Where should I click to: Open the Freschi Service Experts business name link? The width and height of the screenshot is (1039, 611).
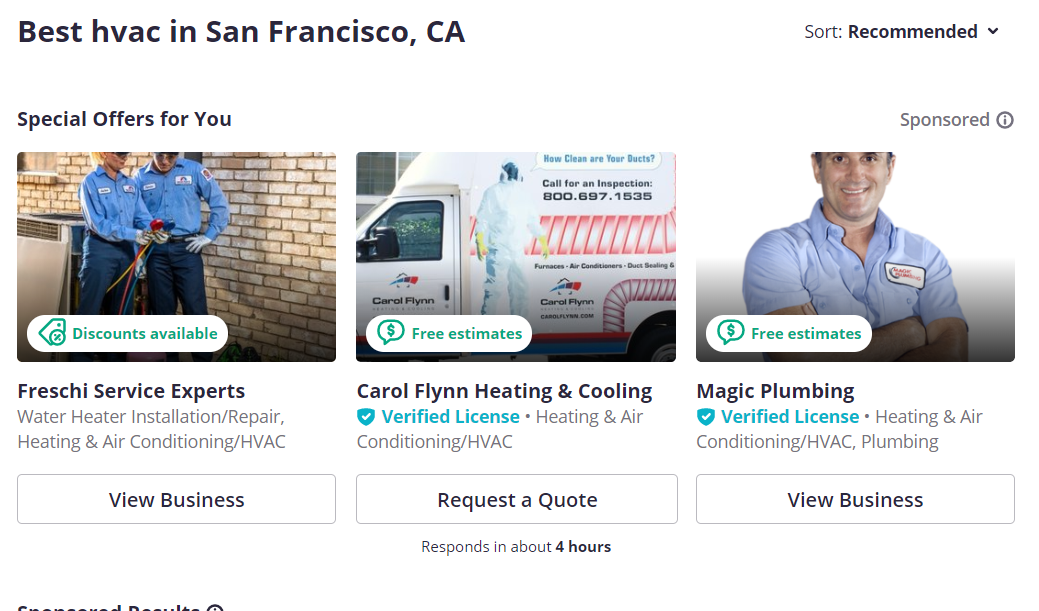tap(131, 391)
